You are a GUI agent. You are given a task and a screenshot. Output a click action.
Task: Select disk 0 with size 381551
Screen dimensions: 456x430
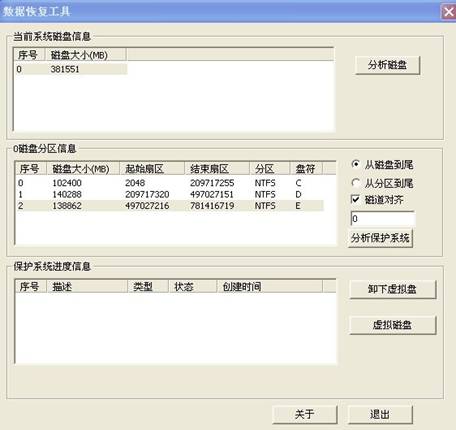(71, 69)
